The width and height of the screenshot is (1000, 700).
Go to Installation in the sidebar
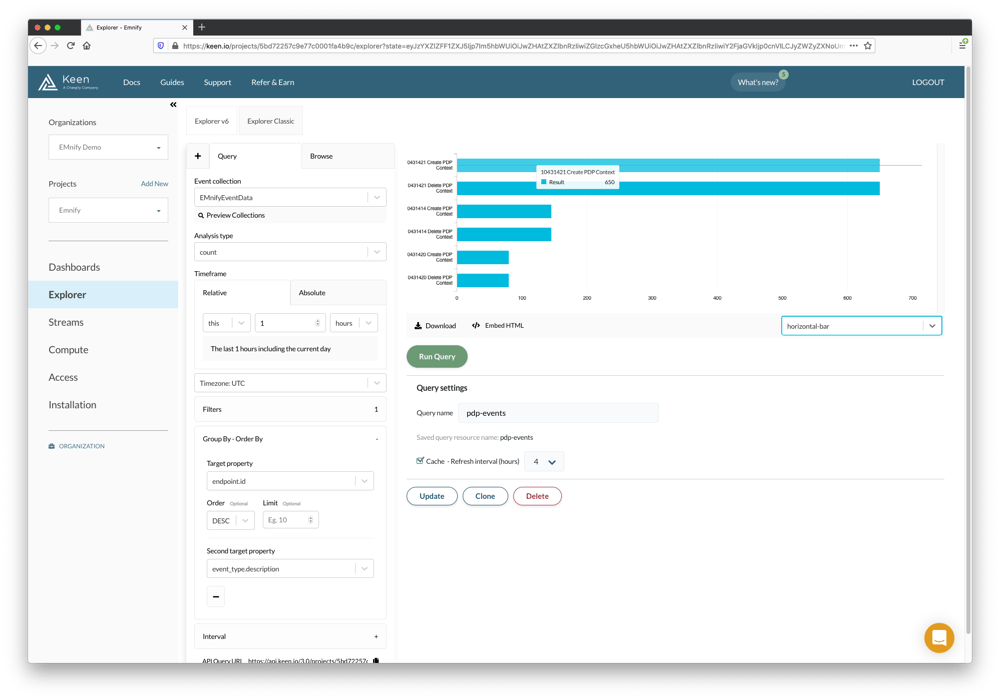point(72,405)
